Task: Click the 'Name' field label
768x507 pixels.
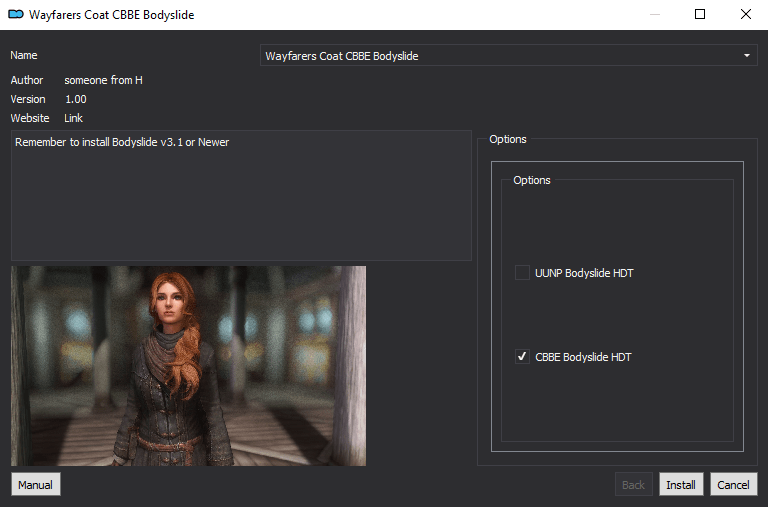Action: click(x=24, y=55)
